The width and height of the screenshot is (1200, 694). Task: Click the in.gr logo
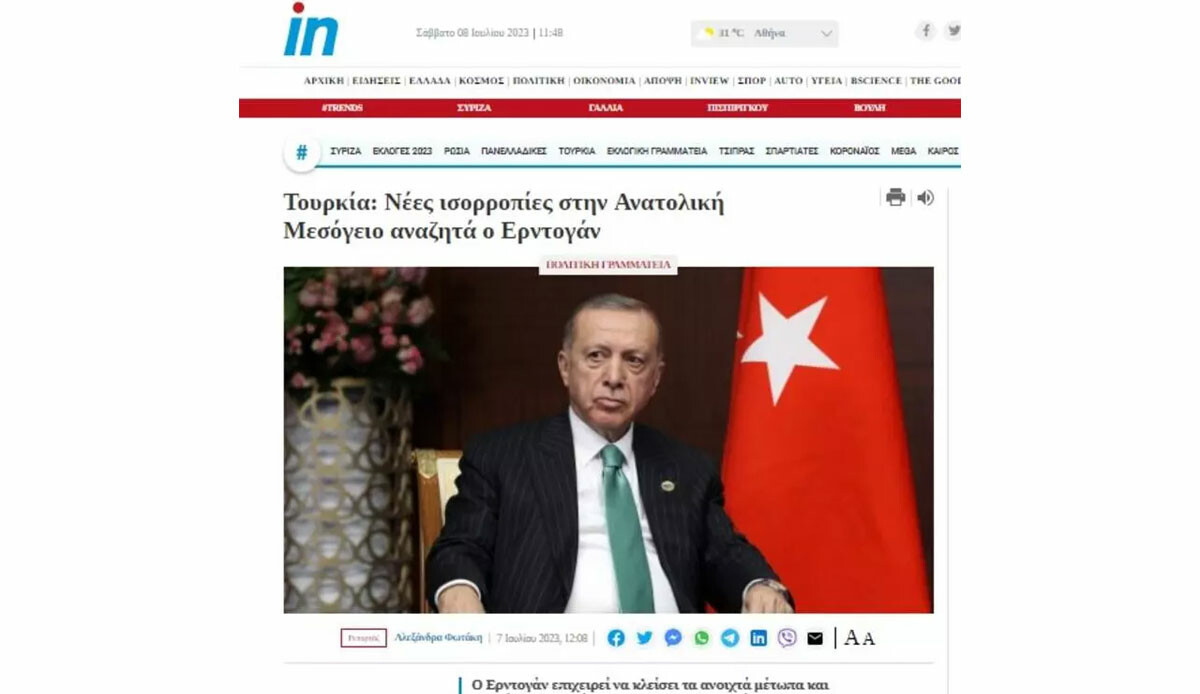pos(311,30)
